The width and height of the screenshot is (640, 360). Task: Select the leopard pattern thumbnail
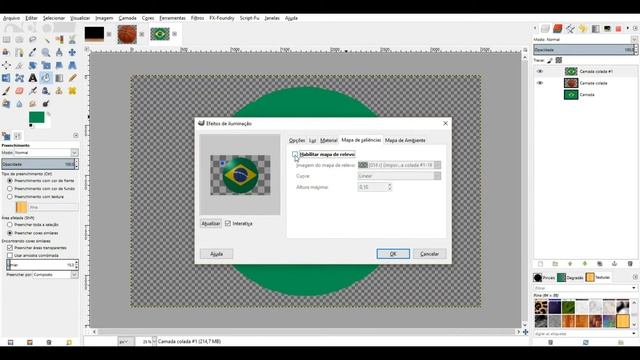pyautogui.click(x=541, y=307)
